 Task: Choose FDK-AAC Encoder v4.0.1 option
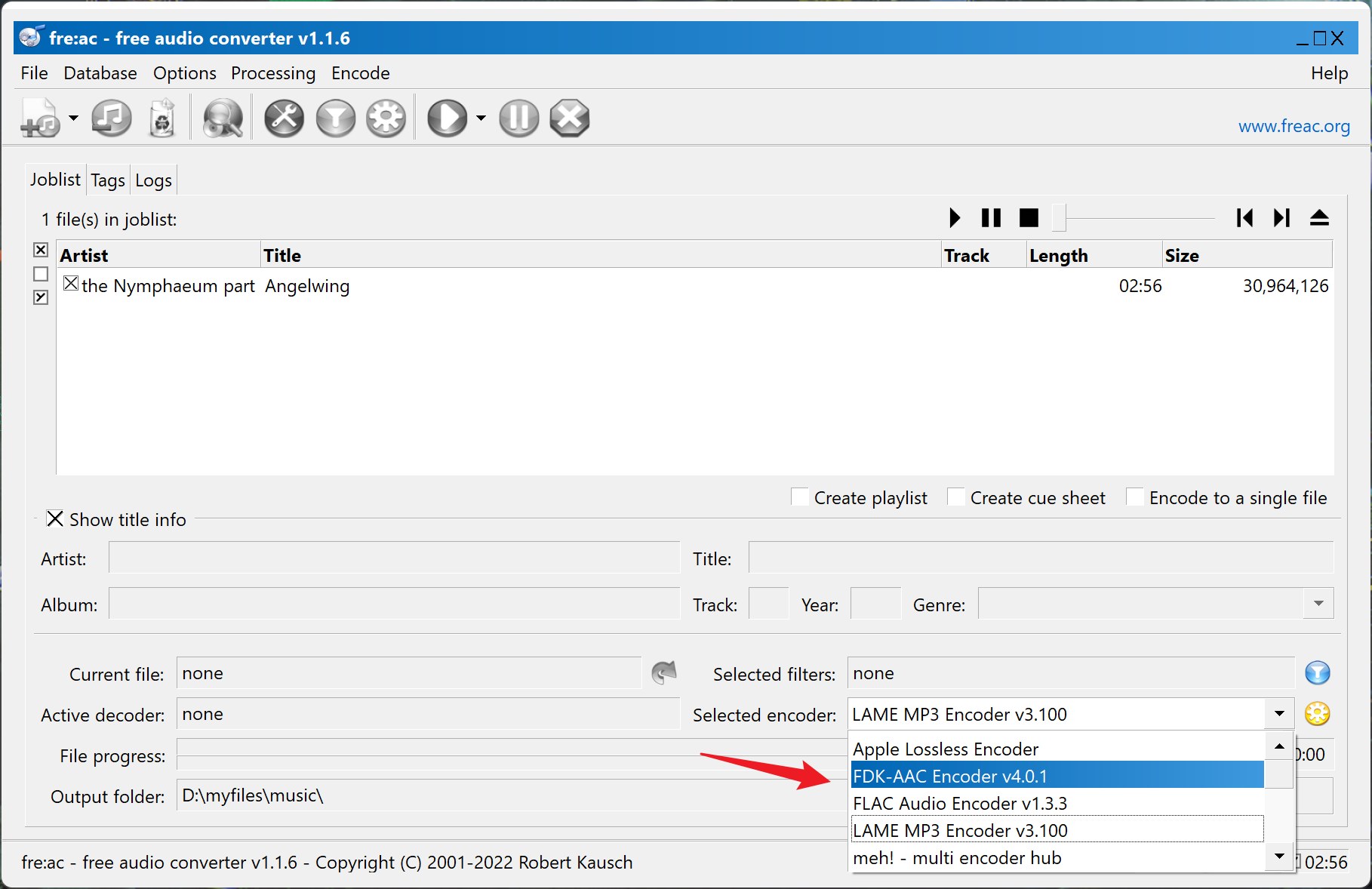[x=1057, y=776]
